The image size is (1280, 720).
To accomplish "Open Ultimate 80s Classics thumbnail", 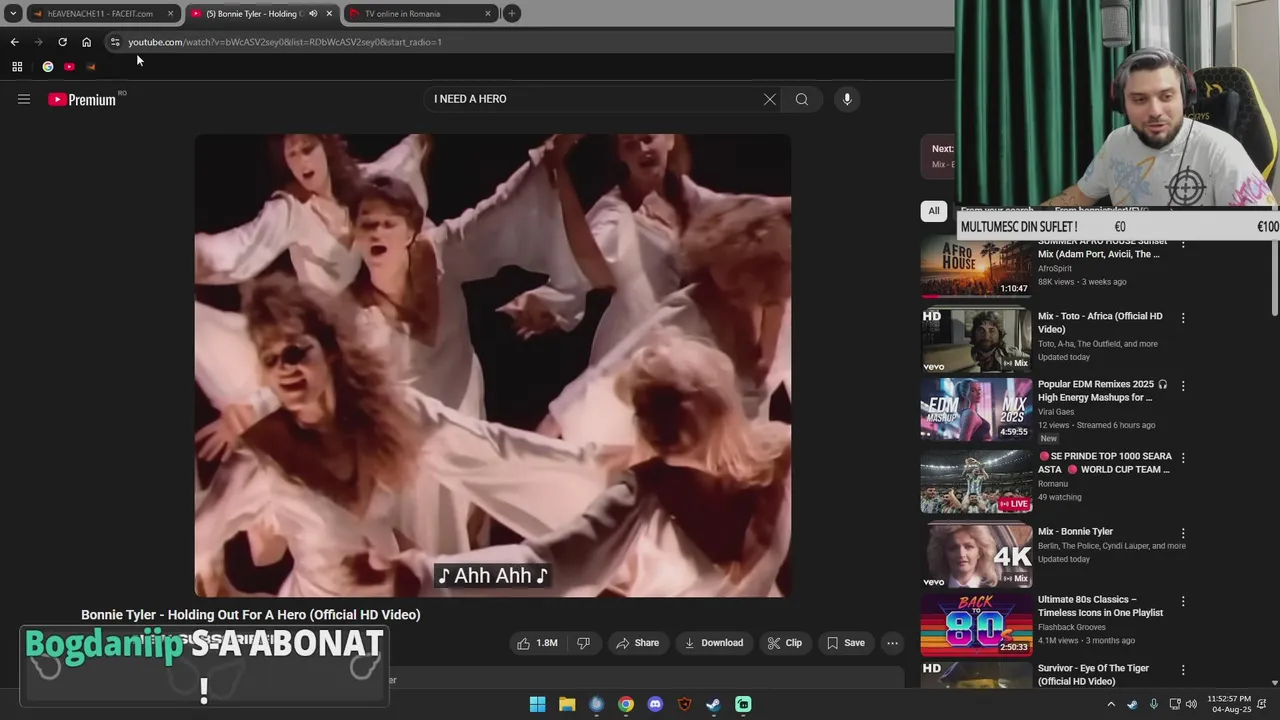I will coord(976,624).
